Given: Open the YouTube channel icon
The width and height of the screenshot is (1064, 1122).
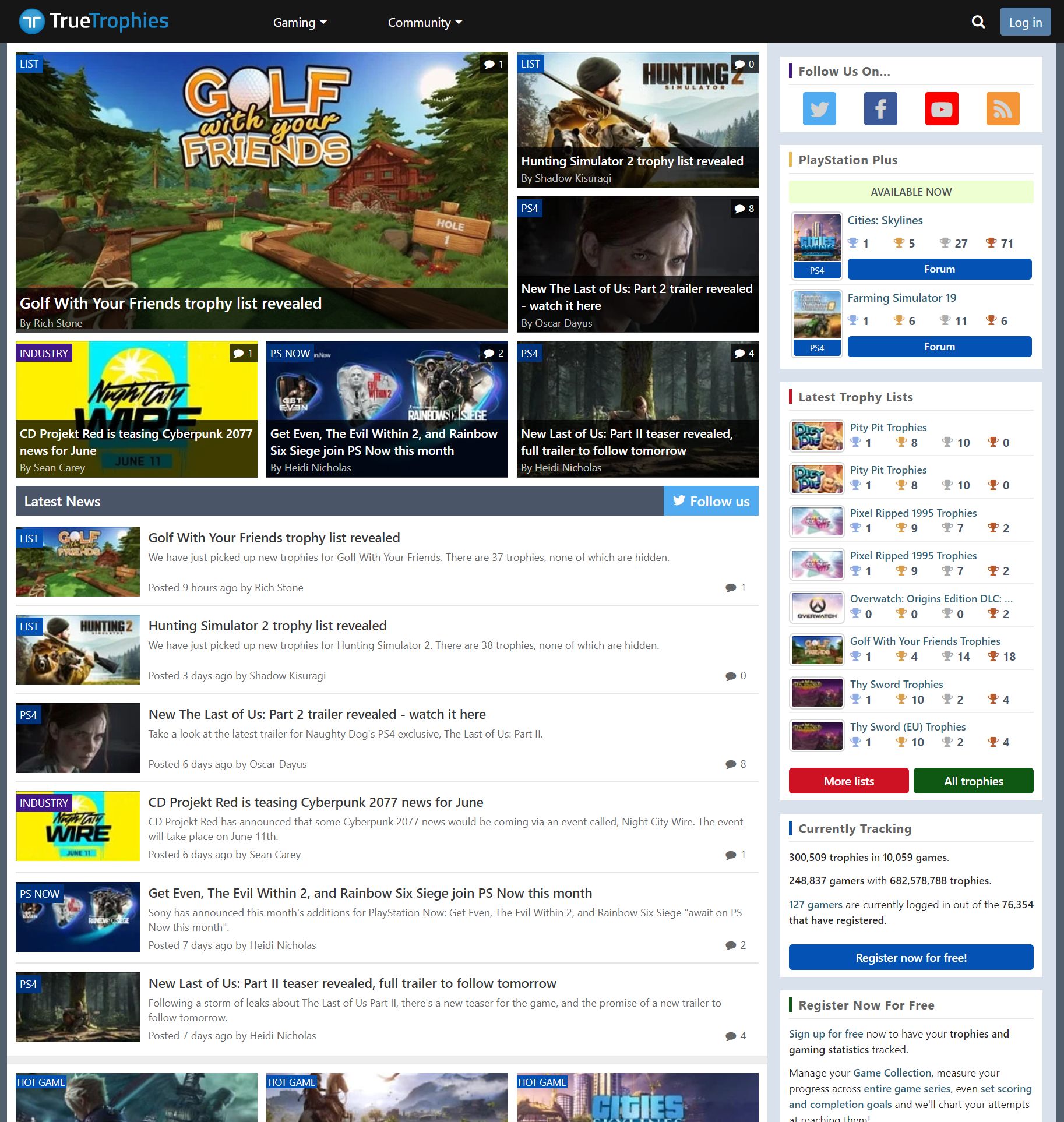Looking at the screenshot, I should (x=942, y=108).
